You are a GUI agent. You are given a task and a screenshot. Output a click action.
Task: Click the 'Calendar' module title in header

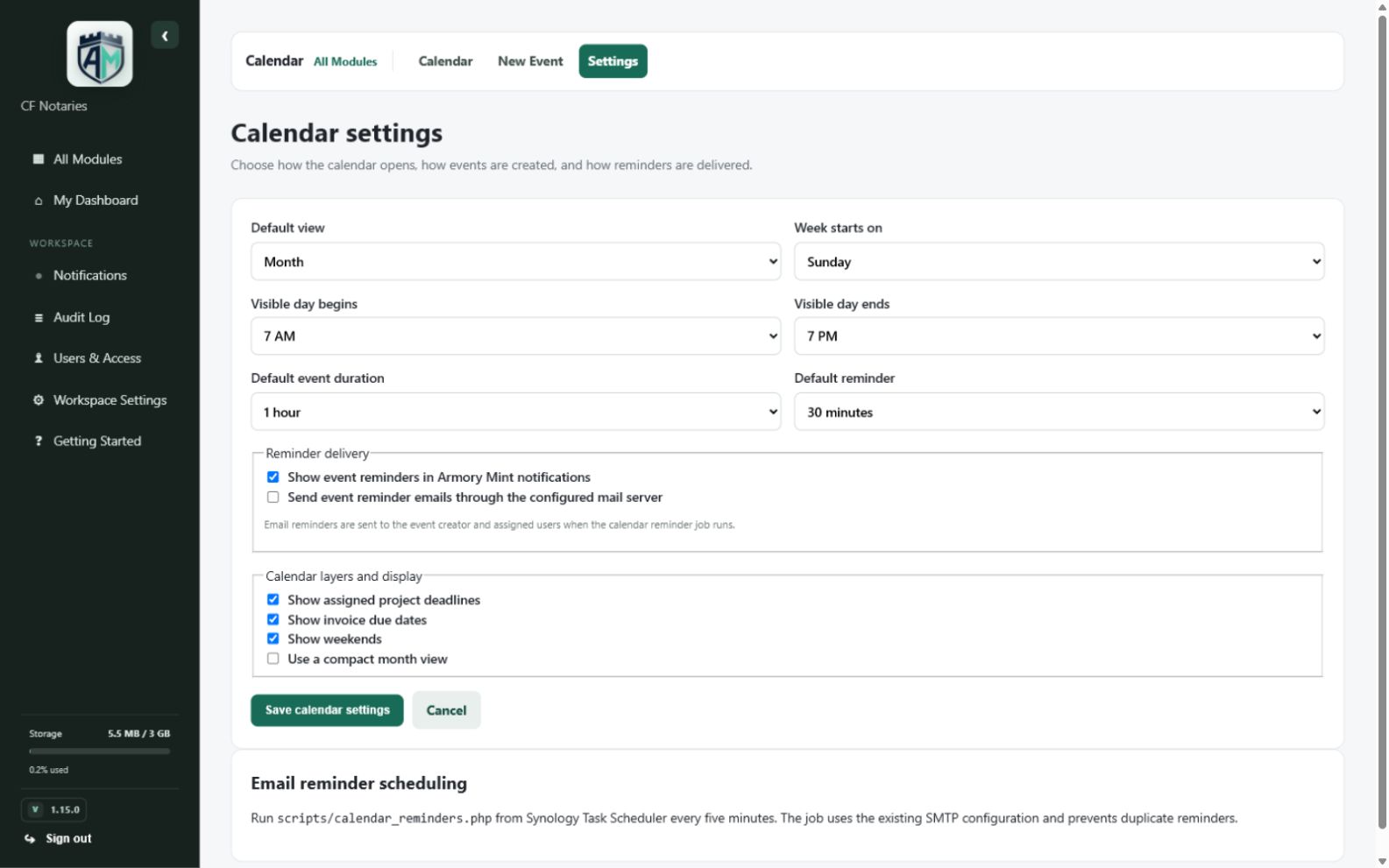274,61
